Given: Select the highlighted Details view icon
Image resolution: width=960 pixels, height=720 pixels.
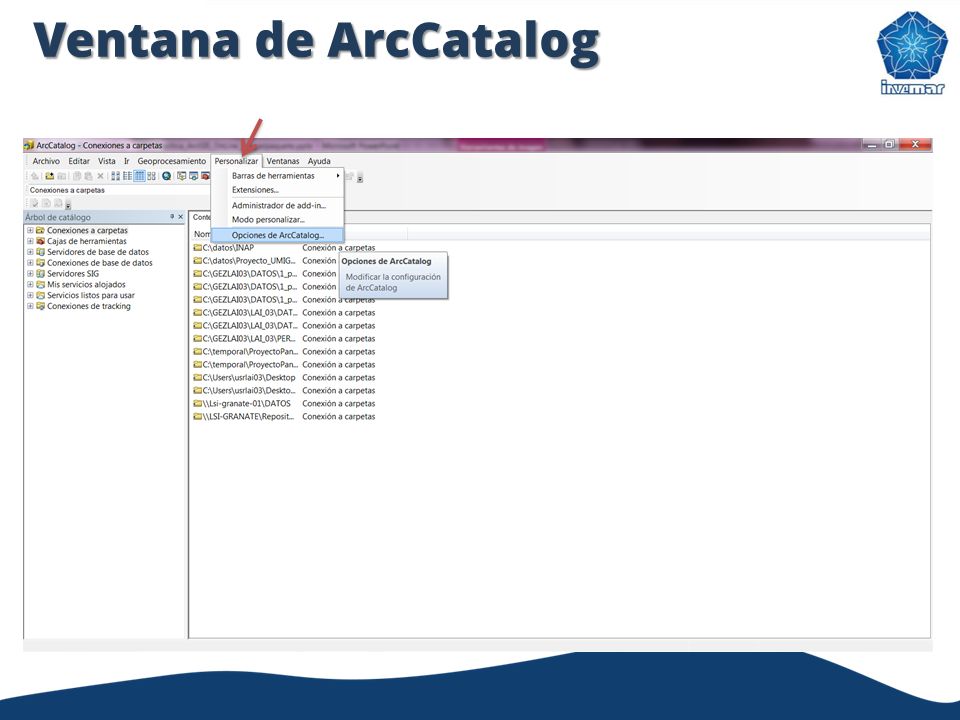Looking at the screenshot, I should pos(140,176).
